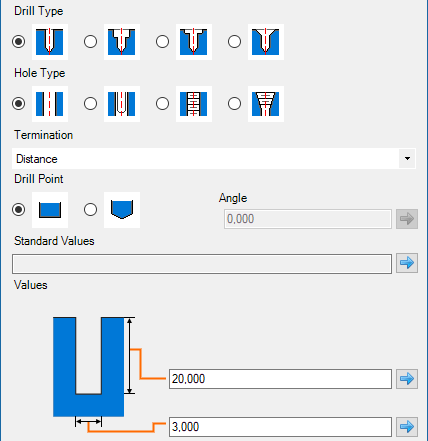Select the clearance hole type icon
Screen dimensions: 428x441
click(122, 104)
